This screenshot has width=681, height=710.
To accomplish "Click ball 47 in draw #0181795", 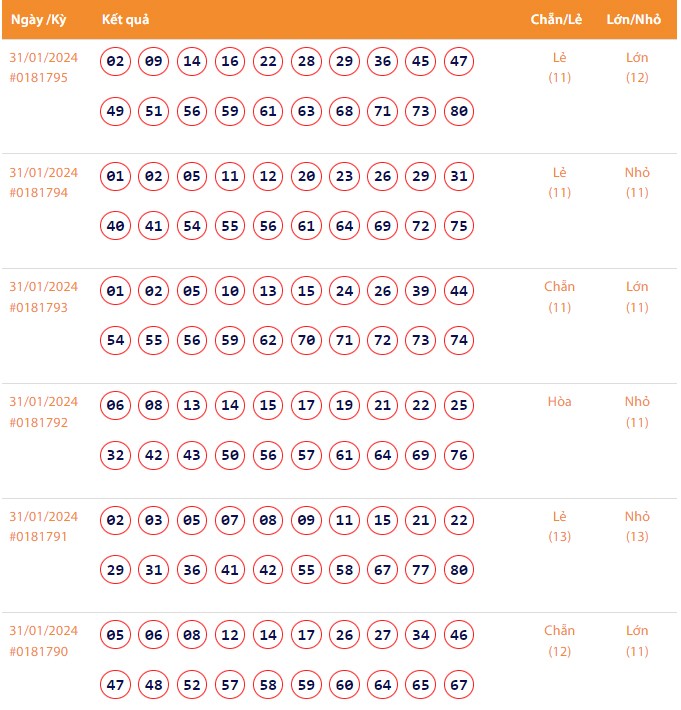I will (x=459, y=62).
